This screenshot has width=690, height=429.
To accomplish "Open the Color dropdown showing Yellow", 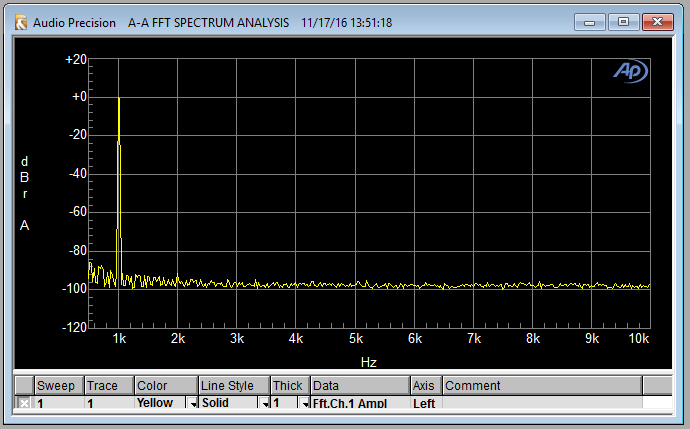I will click(192, 403).
